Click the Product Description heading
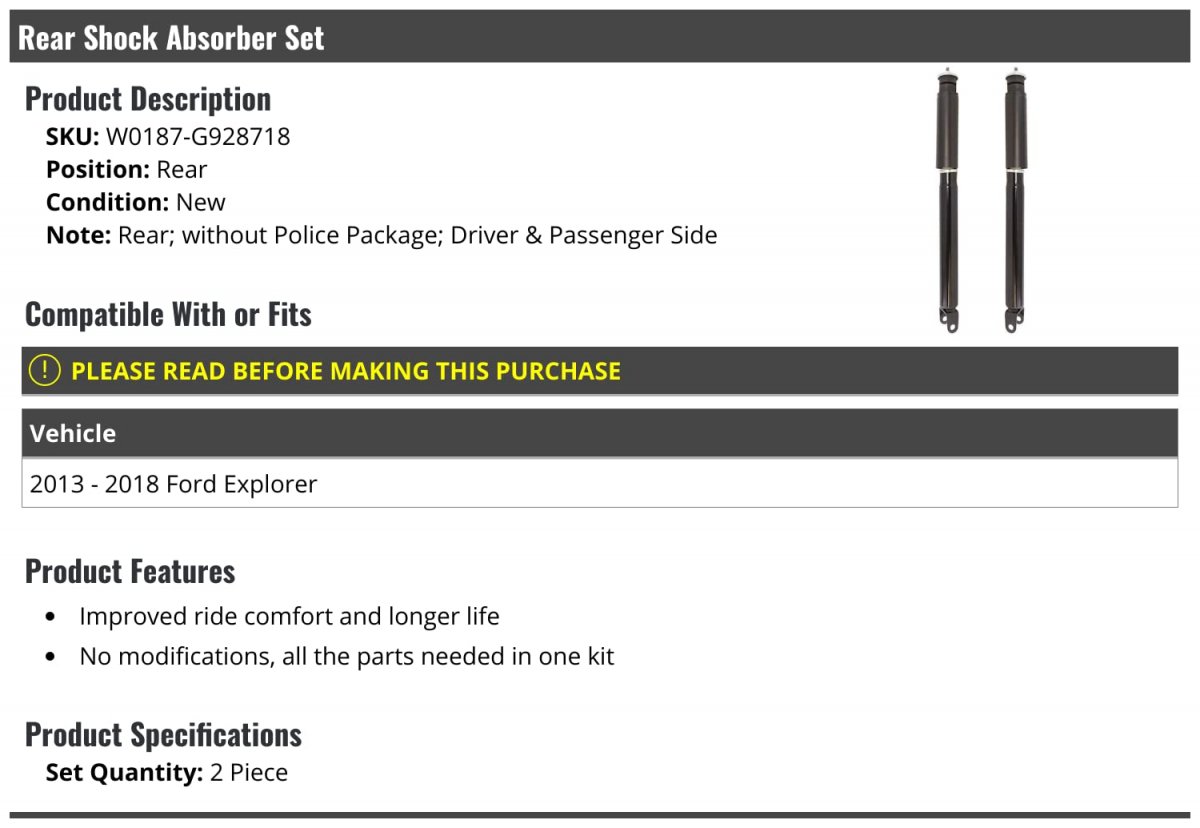 pos(148,99)
